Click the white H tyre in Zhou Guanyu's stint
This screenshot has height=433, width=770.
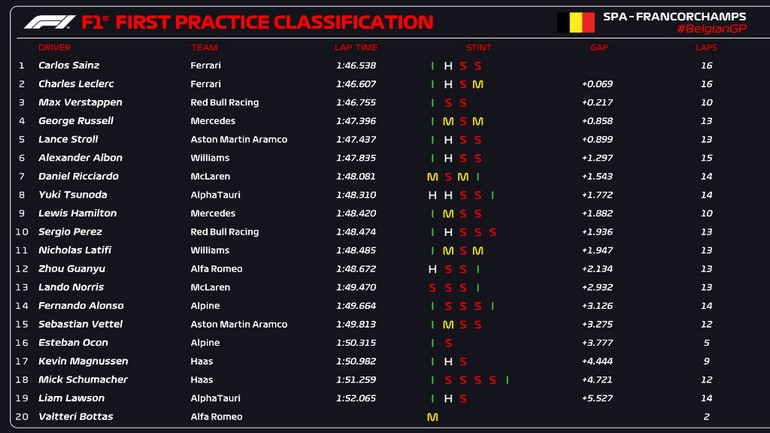point(433,269)
